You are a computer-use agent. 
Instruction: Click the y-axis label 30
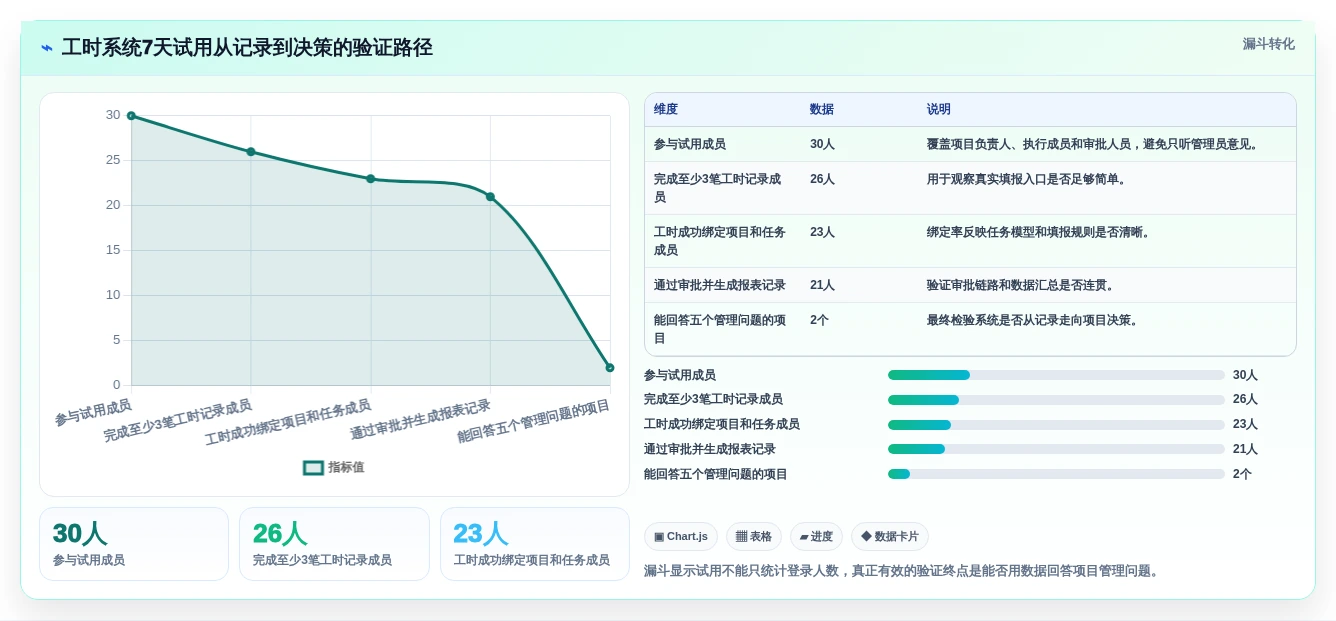[113, 115]
